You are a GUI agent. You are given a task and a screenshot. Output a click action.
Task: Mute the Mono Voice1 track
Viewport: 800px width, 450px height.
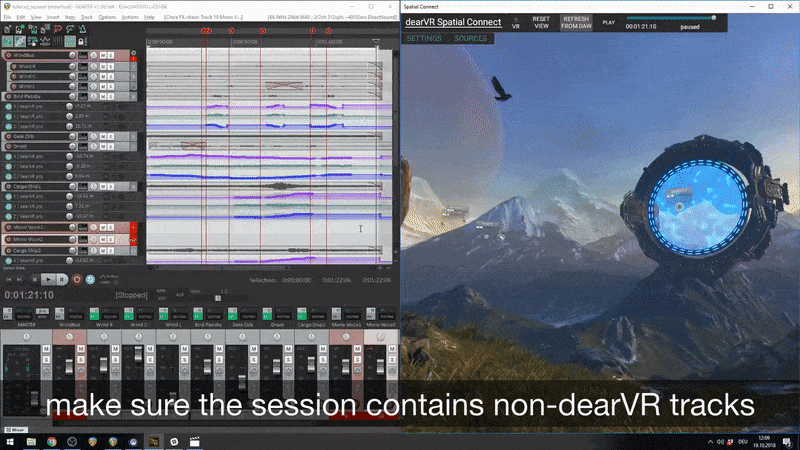coord(103,227)
